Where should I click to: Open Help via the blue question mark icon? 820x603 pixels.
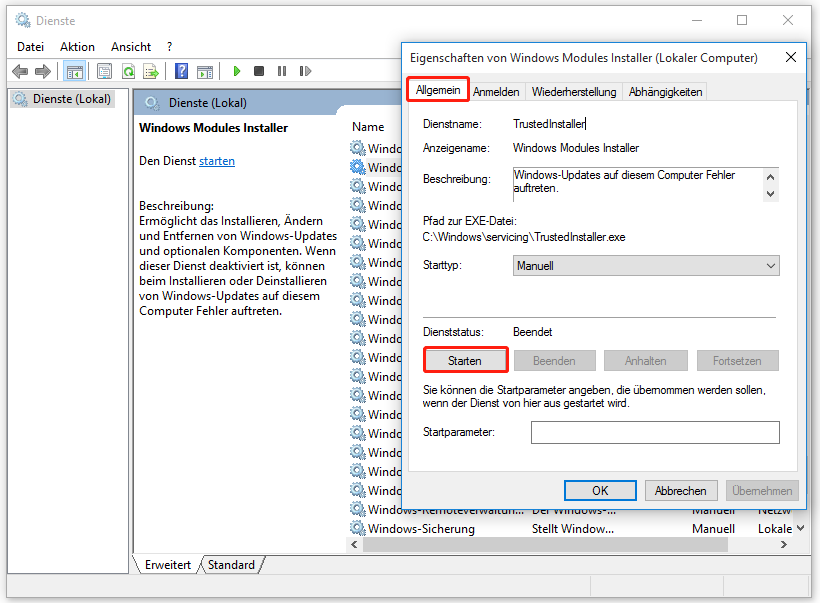click(x=181, y=71)
